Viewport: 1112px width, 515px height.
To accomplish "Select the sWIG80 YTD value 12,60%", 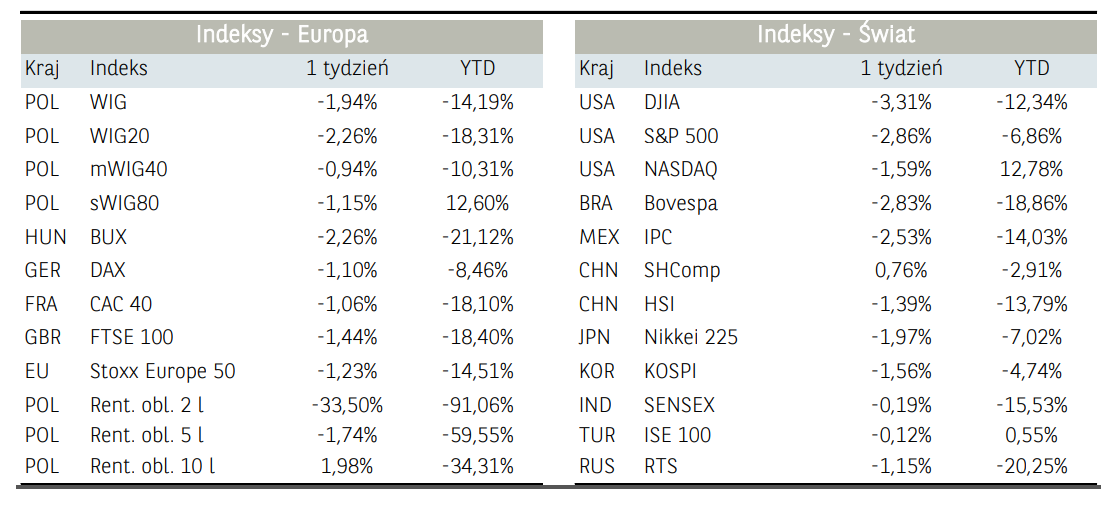I will point(477,204).
